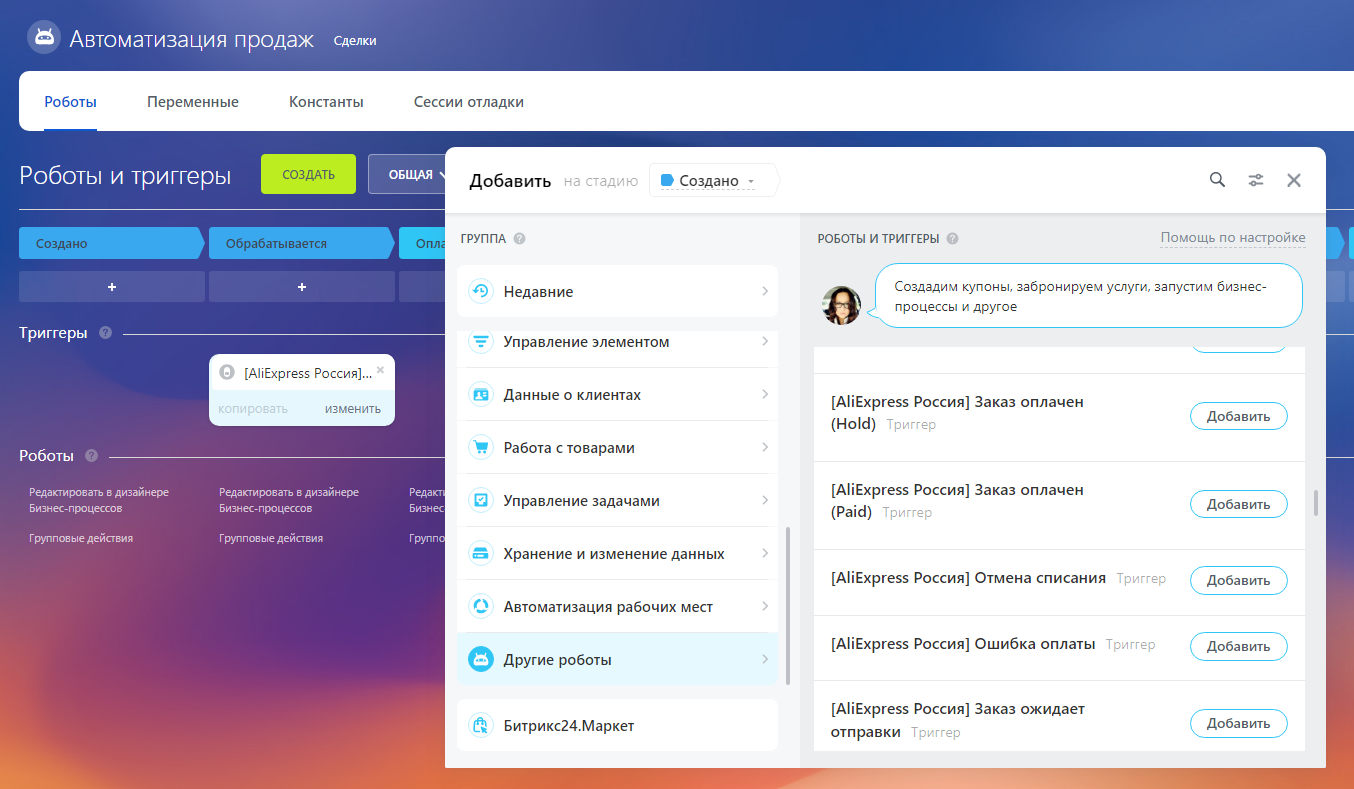The image size is (1354, 789).
Task: Click изменить on the AliExpress trigger card
Action: tap(353, 408)
